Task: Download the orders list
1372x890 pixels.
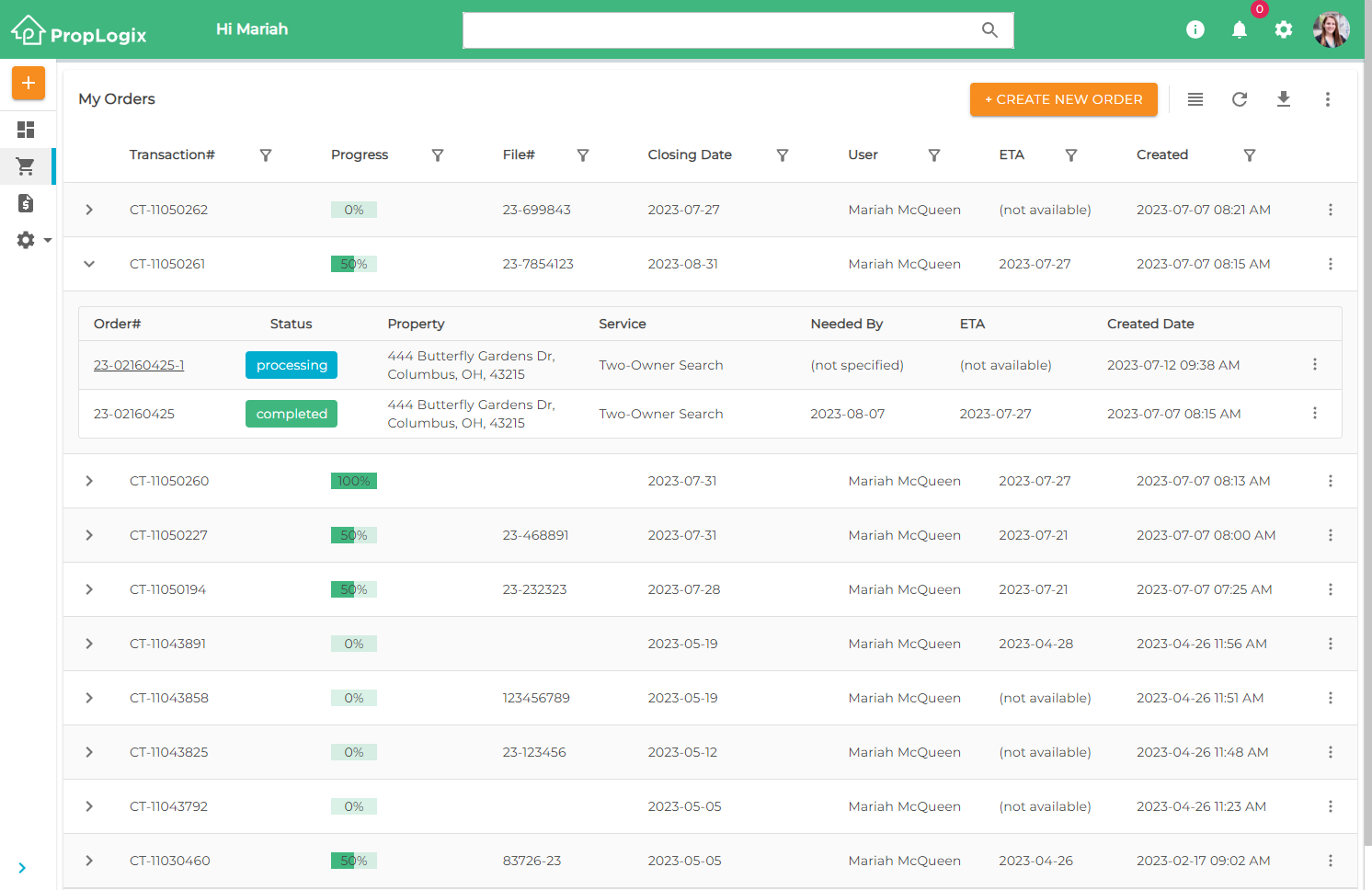Action: coord(1284,99)
